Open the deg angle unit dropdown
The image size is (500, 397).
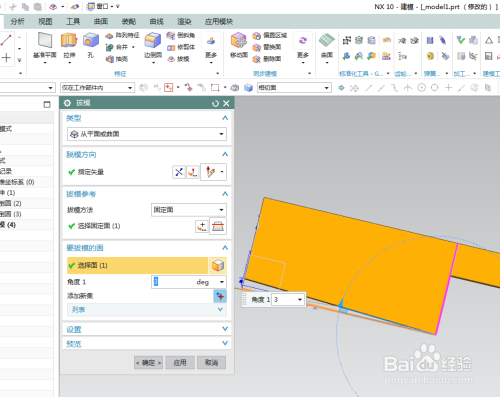click(x=222, y=282)
